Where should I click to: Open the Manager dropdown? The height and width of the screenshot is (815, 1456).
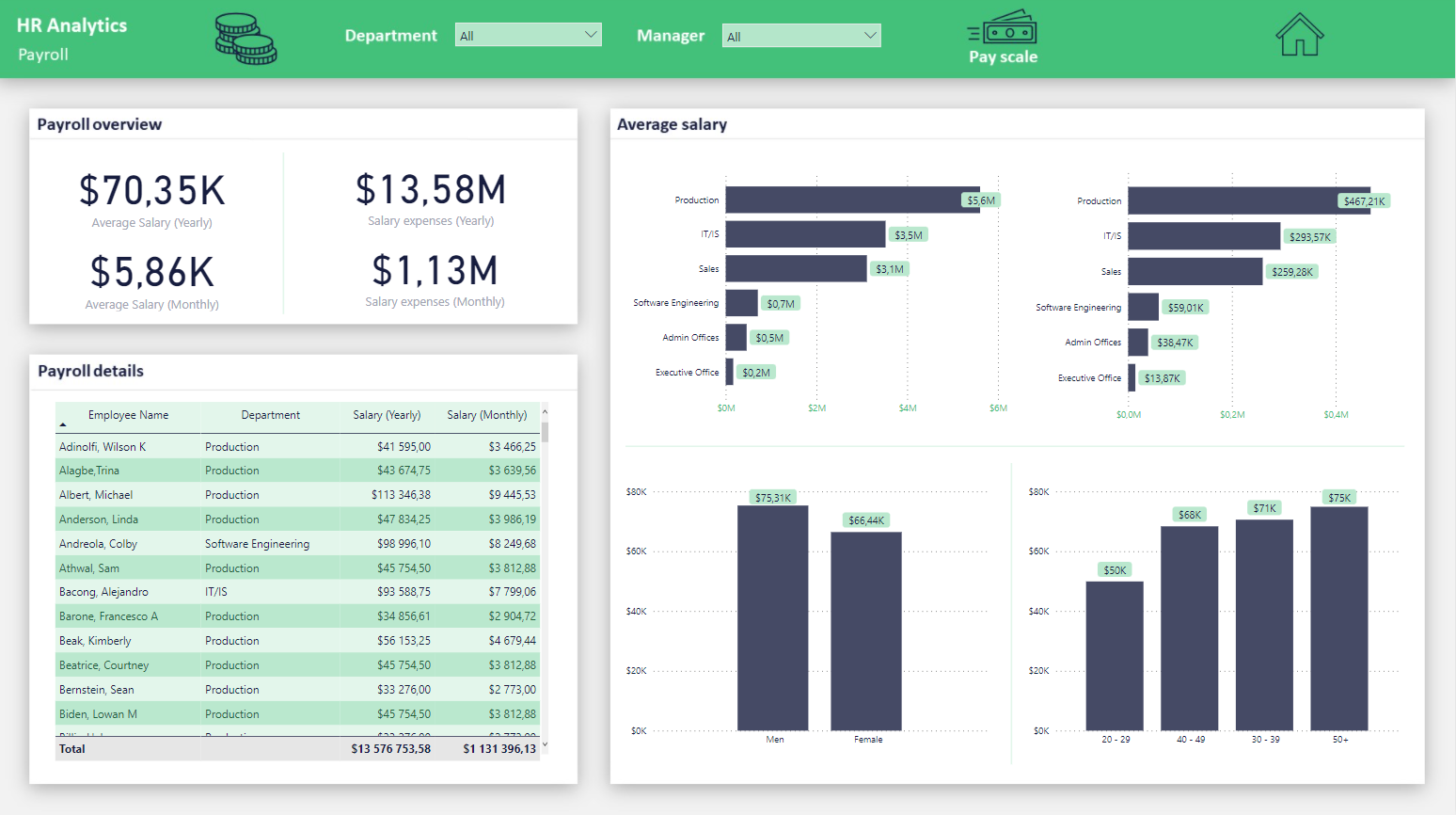tap(801, 36)
